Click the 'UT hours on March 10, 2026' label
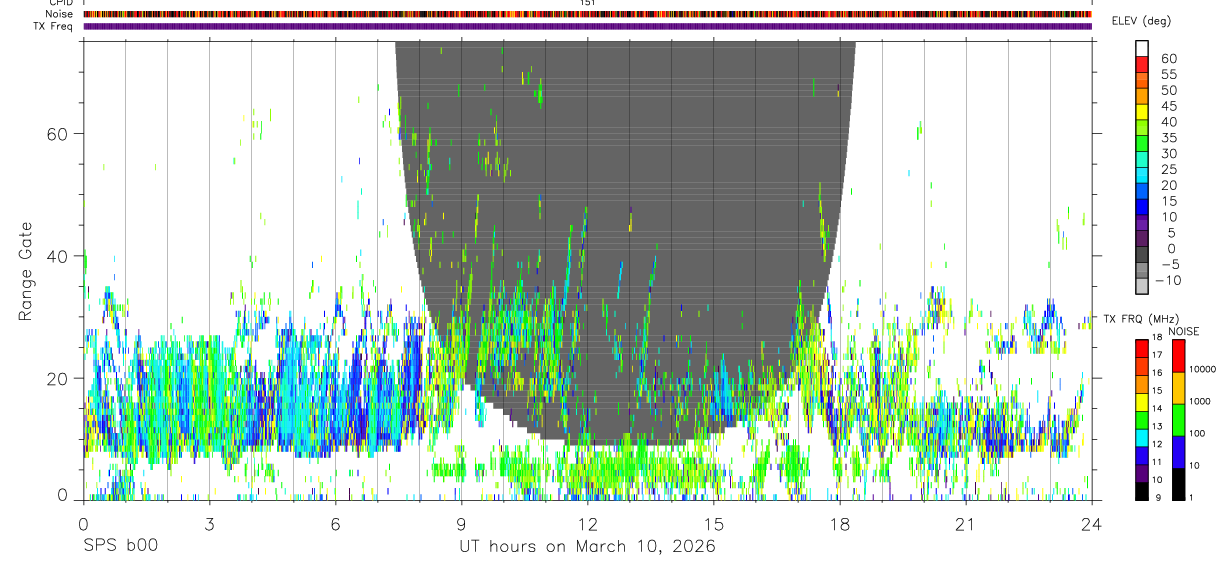1228x567 pixels. click(587, 546)
